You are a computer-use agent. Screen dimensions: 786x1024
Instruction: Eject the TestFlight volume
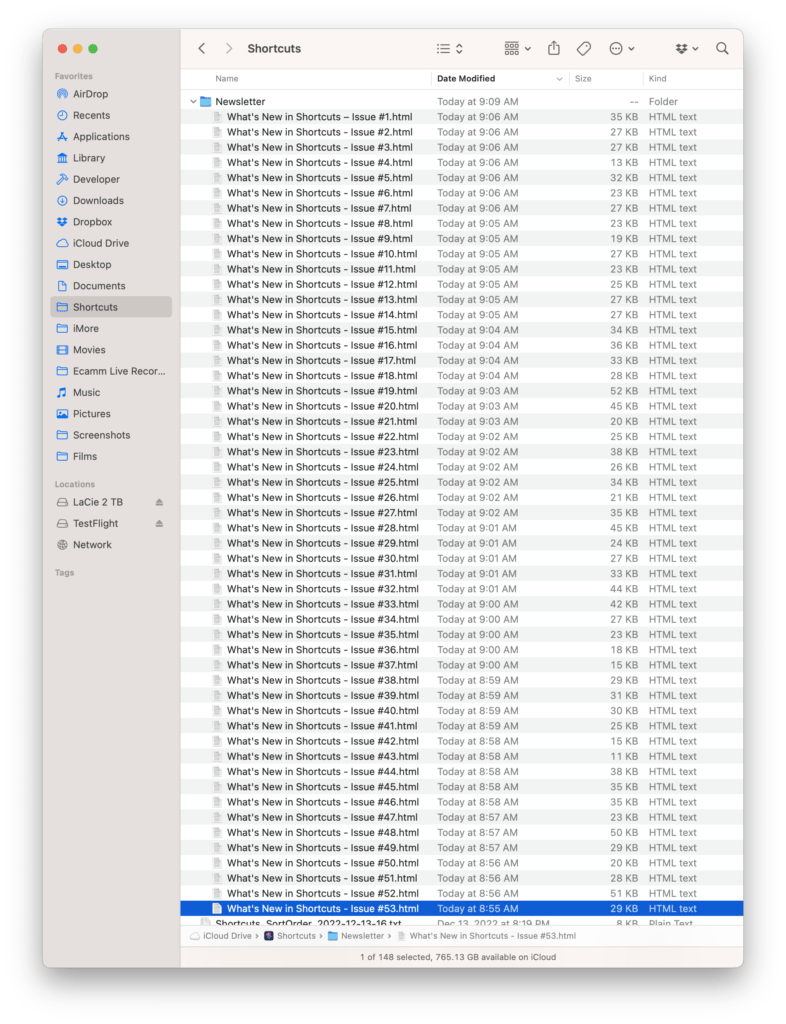pyautogui.click(x=159, y=524)
